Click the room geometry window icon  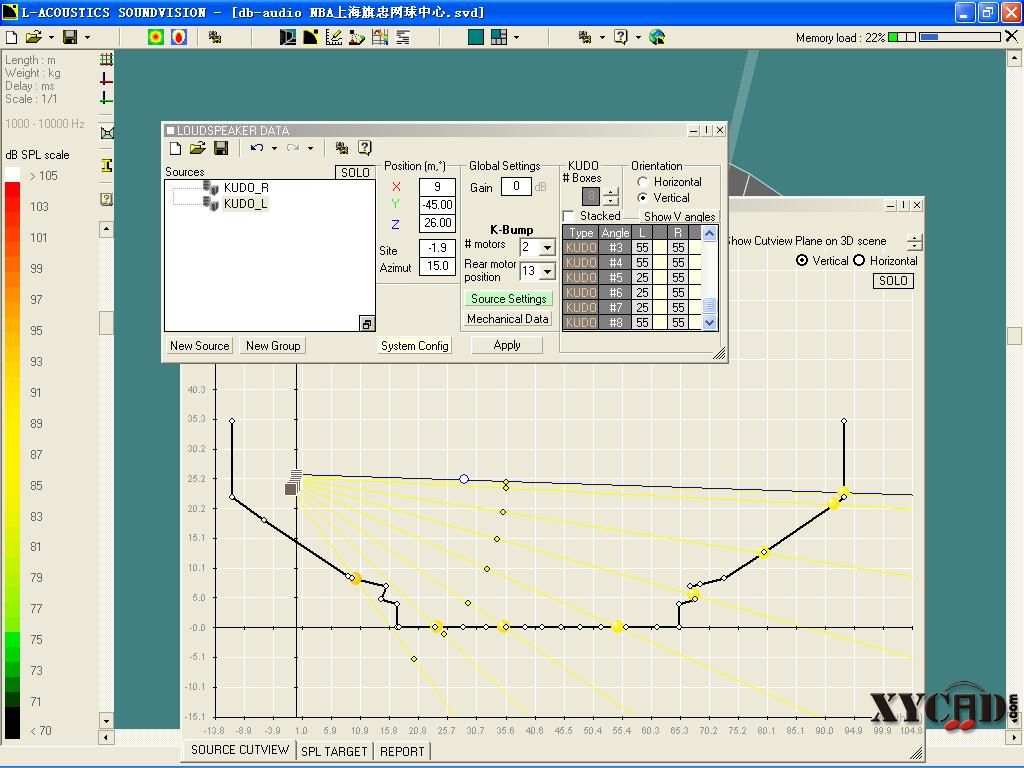pyautogui.click(x=287, y=37)
